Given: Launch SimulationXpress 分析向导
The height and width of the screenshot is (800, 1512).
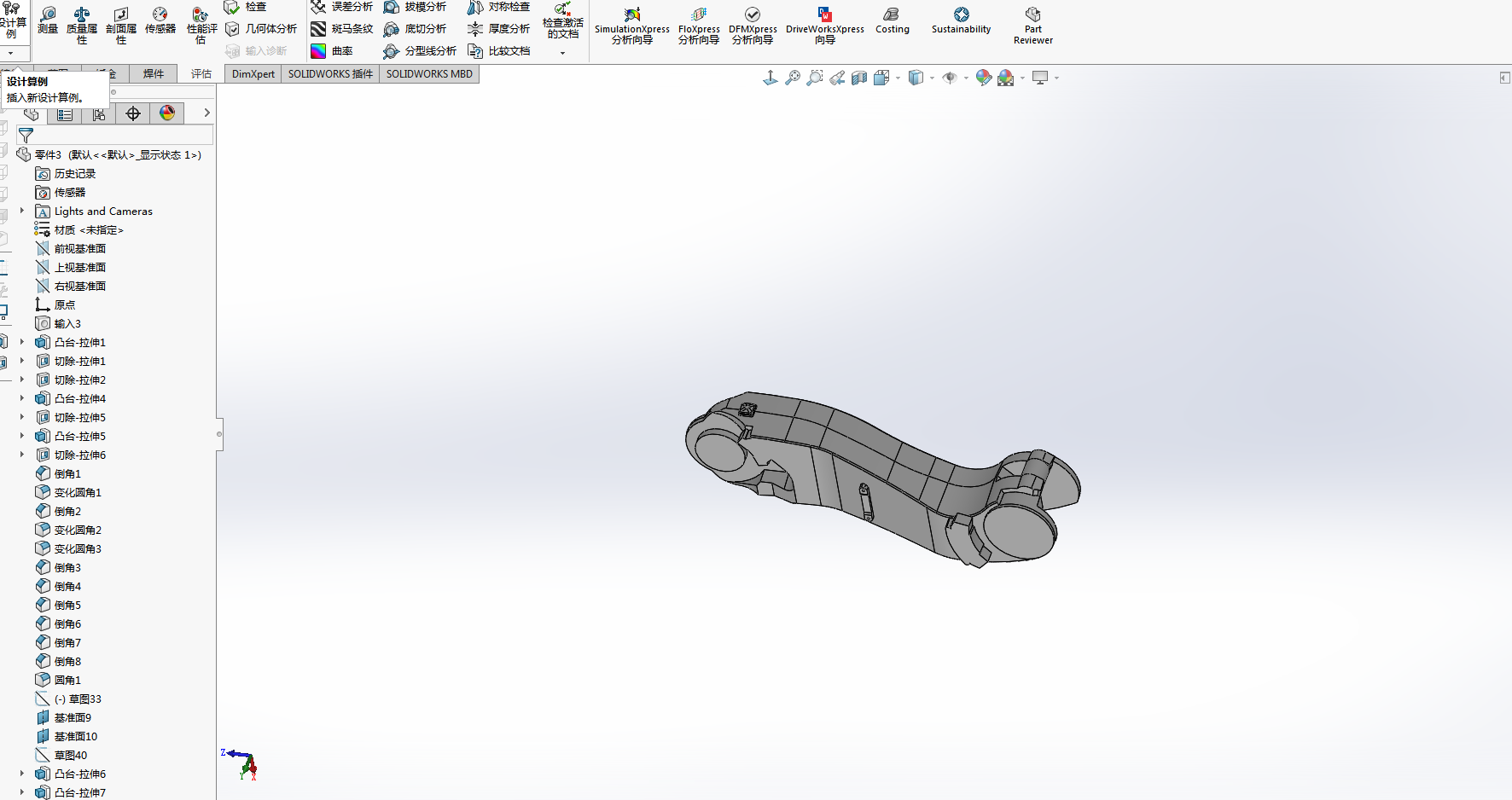Looking at the screenshot, I should tap(632, 26).
